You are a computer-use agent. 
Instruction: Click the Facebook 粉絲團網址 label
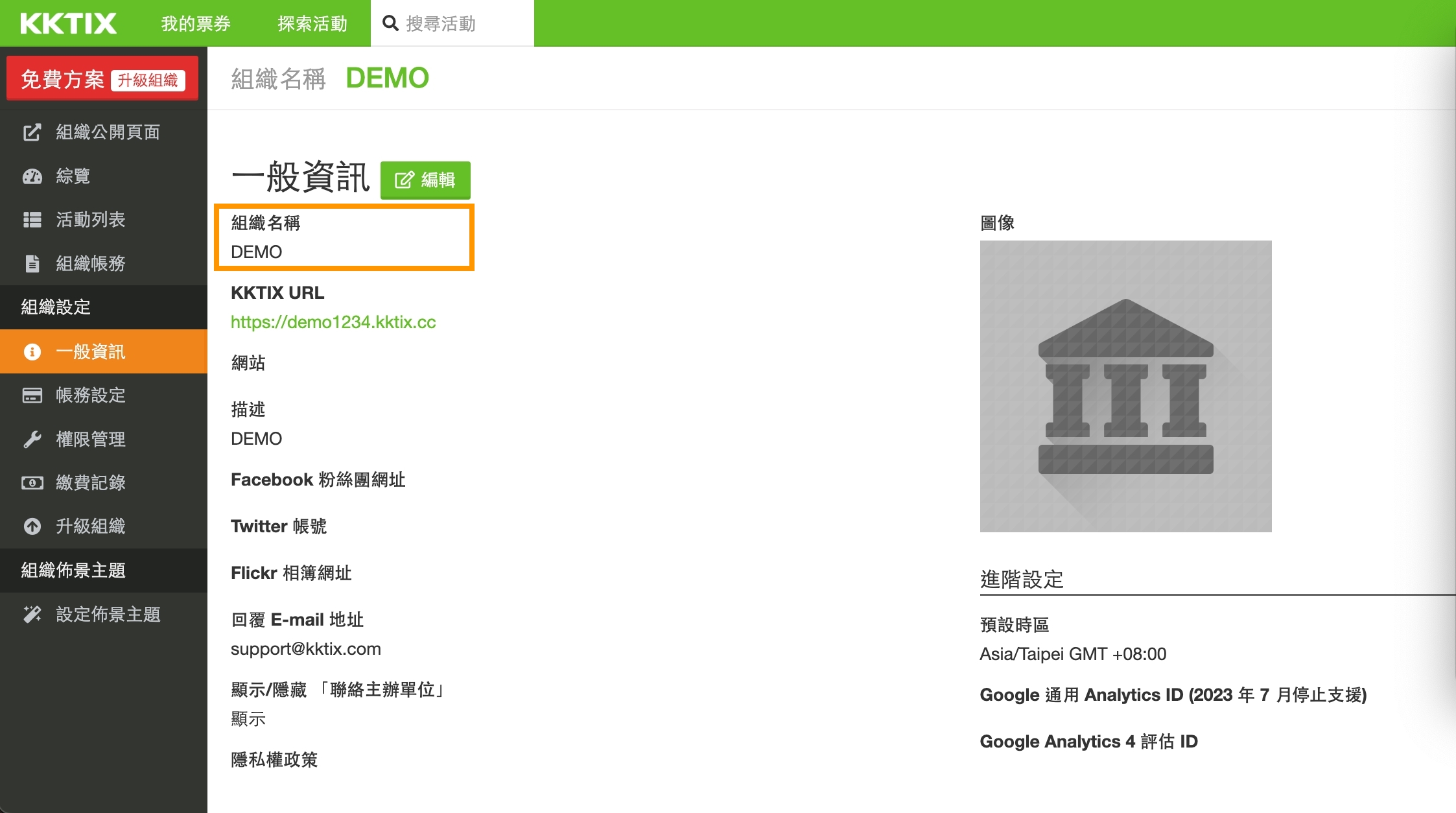pos(318,480)
